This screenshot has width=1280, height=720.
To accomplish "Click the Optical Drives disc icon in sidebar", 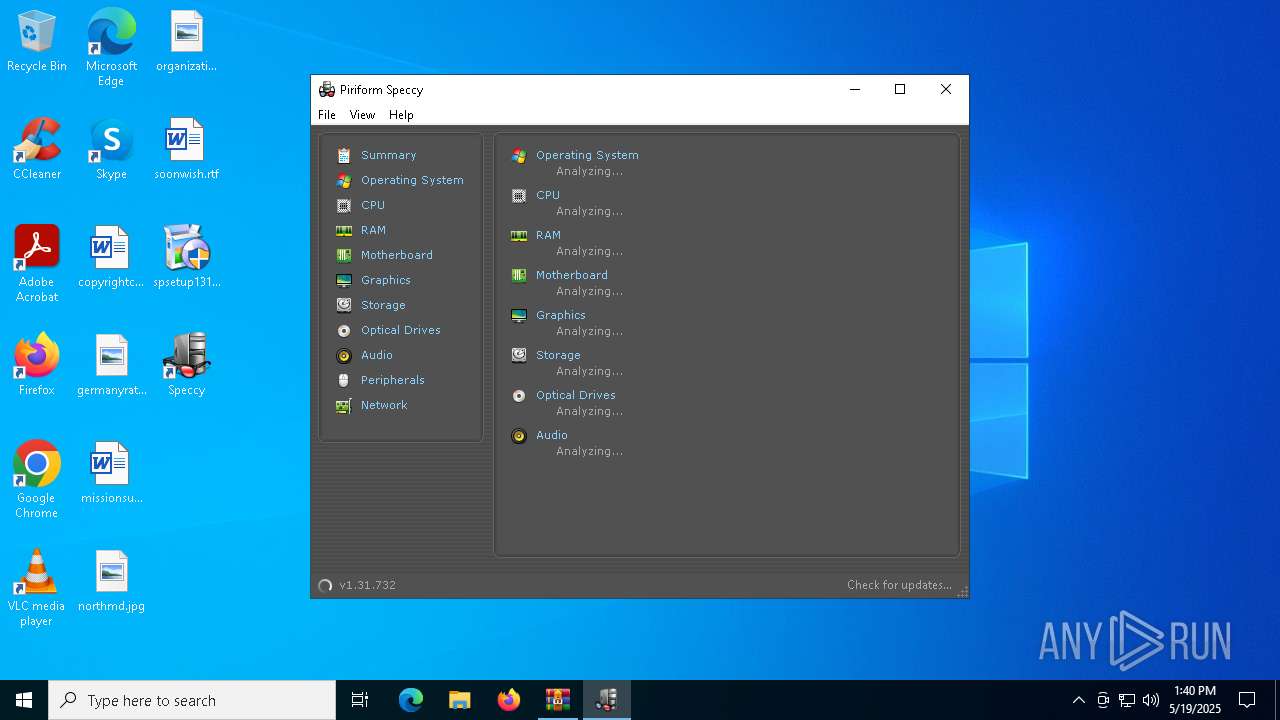I will tap(344, 330).
